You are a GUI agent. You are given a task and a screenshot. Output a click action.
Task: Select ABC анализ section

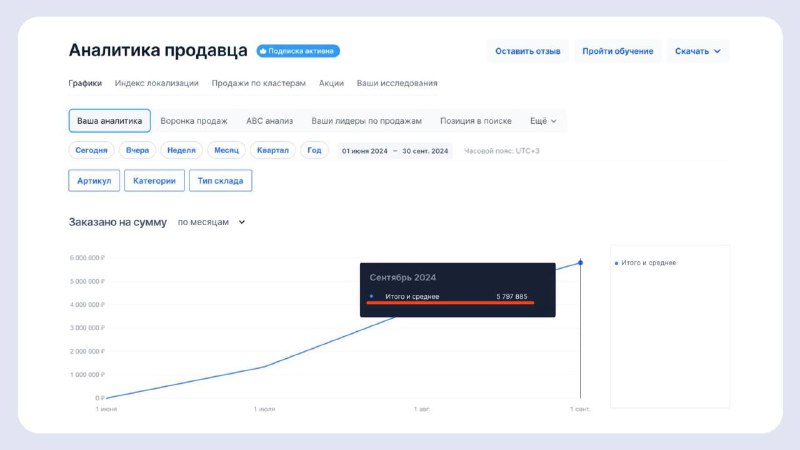coord(269,121)
